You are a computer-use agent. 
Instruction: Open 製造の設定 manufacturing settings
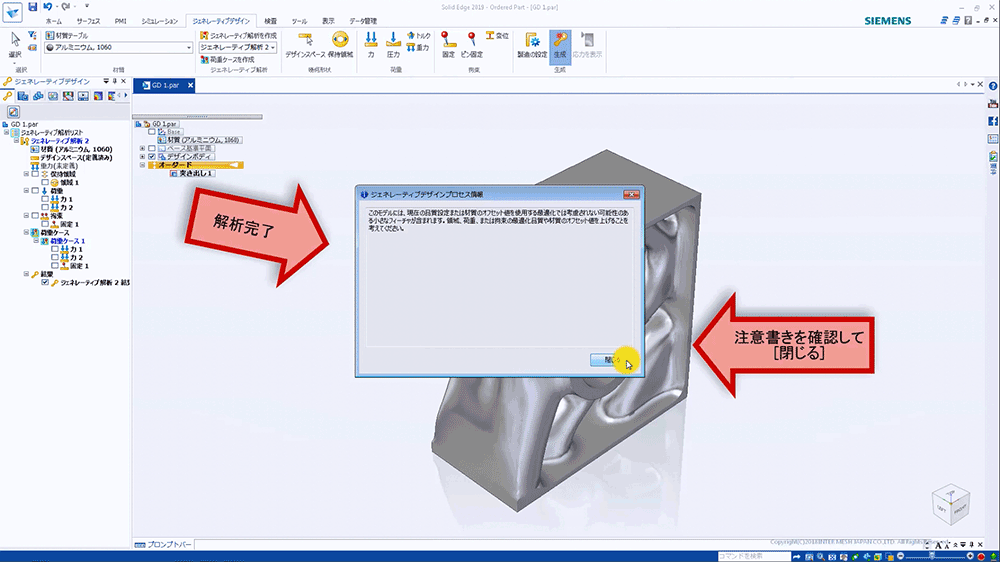tap(532, 45)
